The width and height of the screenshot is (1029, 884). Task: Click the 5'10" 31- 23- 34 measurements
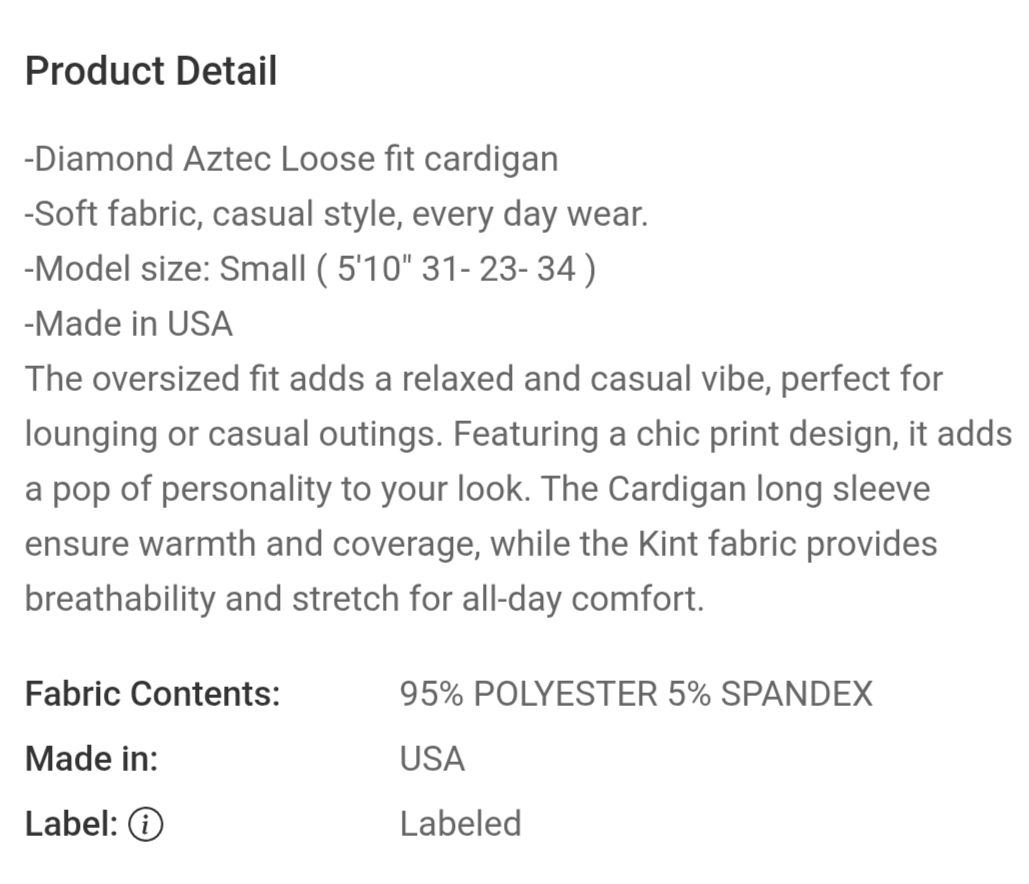point(456,269)
